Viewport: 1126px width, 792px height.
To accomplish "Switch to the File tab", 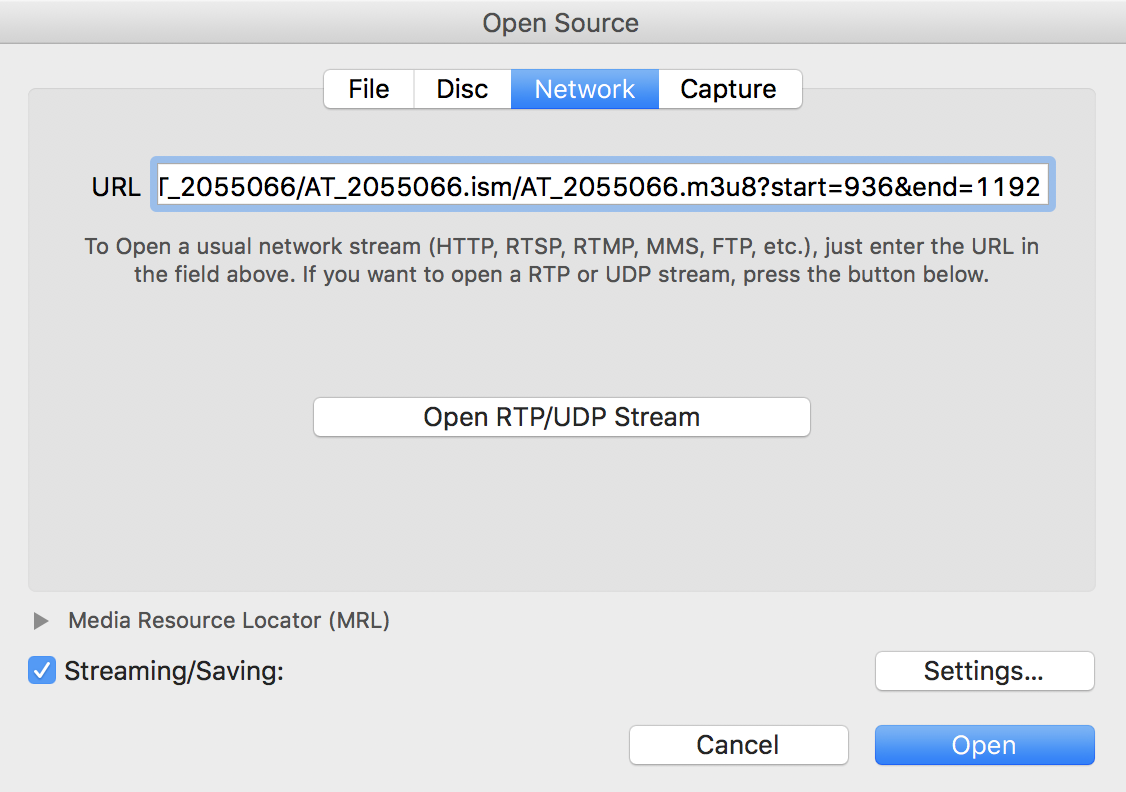I will click(368, 89).
